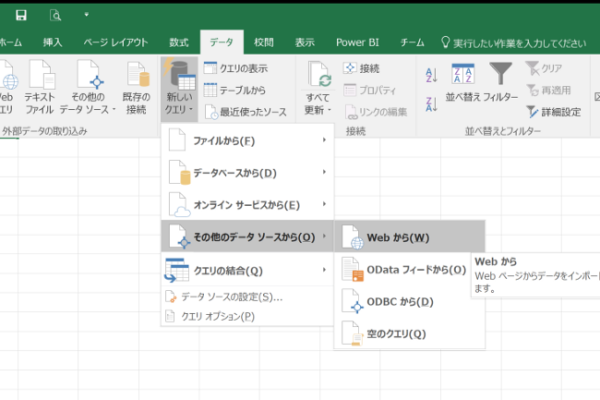Click the save icon in title bar
Screen dimensions: 600x400
(x=21, y=15)
